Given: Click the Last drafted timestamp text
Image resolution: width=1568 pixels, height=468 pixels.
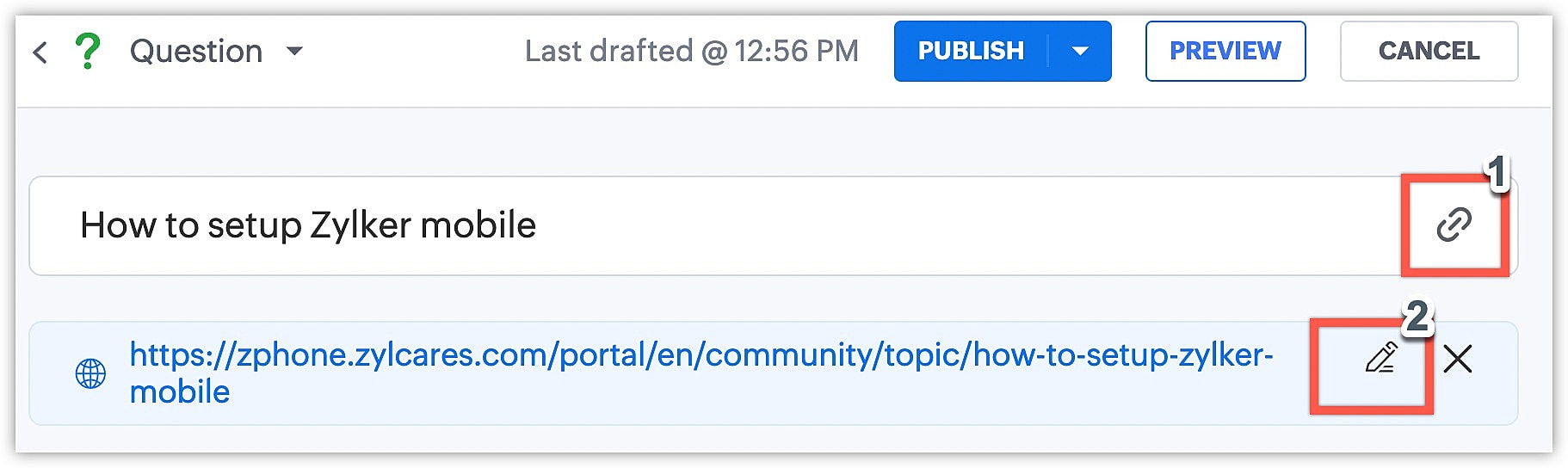Looking at the screenshot, I should tap(691, 52).
